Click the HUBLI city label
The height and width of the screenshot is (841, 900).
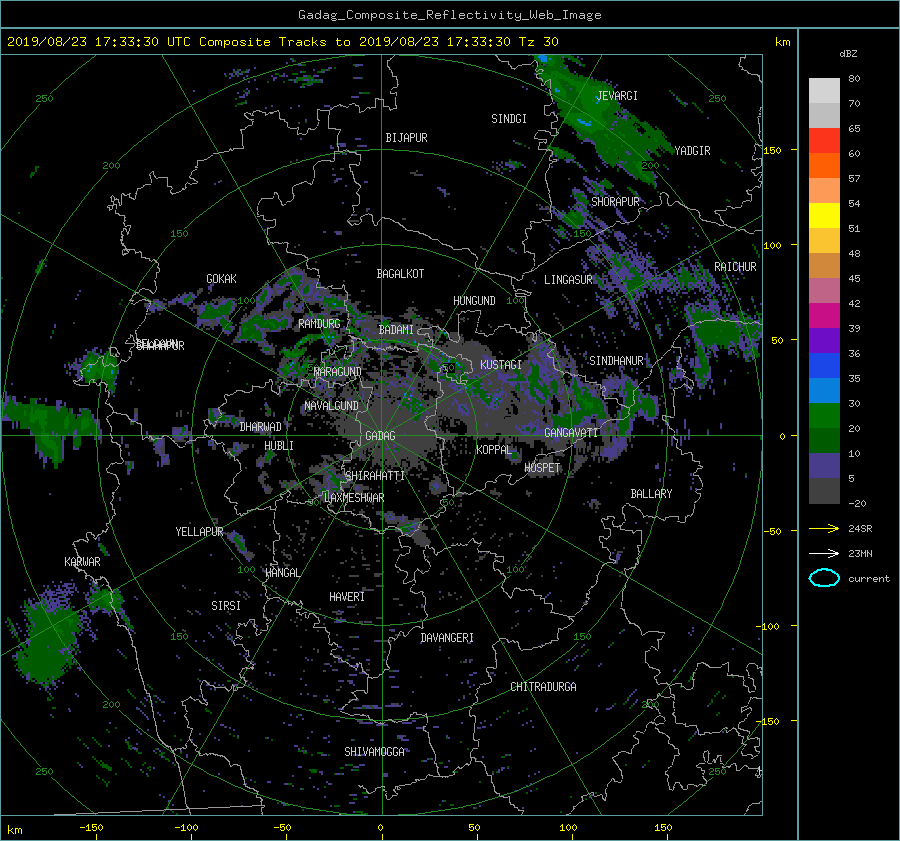pos(278,446)
